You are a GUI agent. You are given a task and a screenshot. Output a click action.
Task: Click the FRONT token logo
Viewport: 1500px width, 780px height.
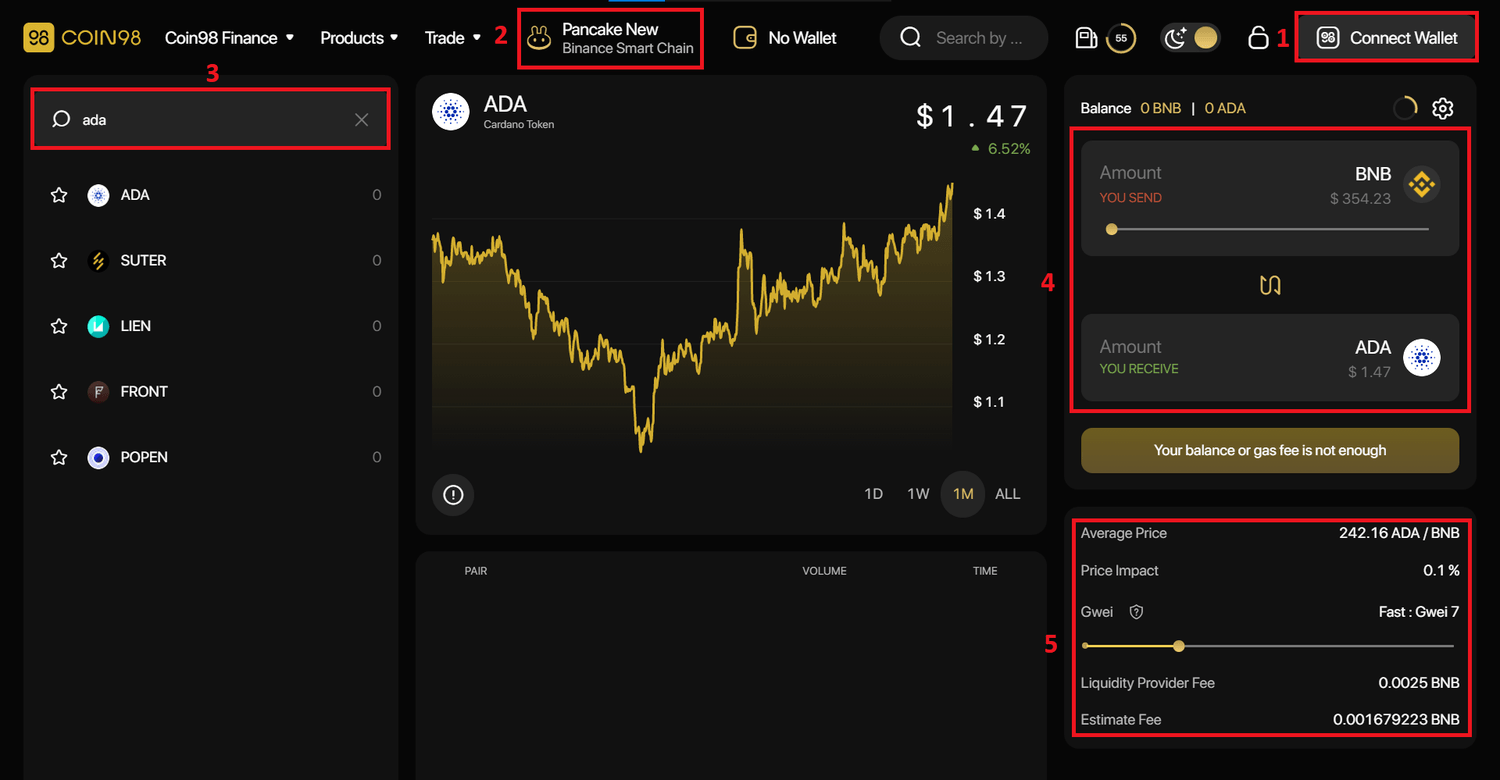(98, 392)
